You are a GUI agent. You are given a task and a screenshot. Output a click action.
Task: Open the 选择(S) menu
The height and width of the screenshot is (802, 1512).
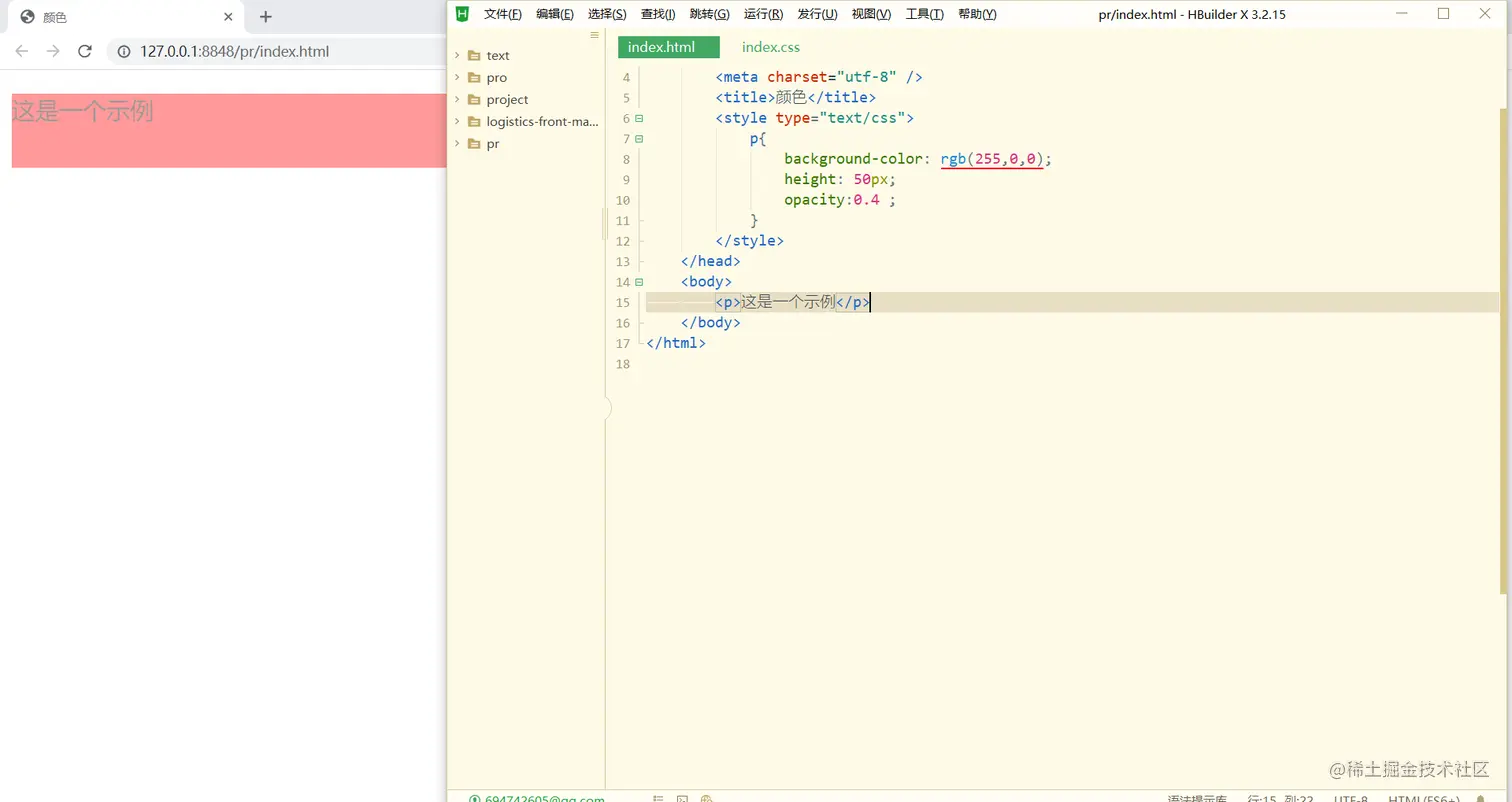click(x=607, y=14)
